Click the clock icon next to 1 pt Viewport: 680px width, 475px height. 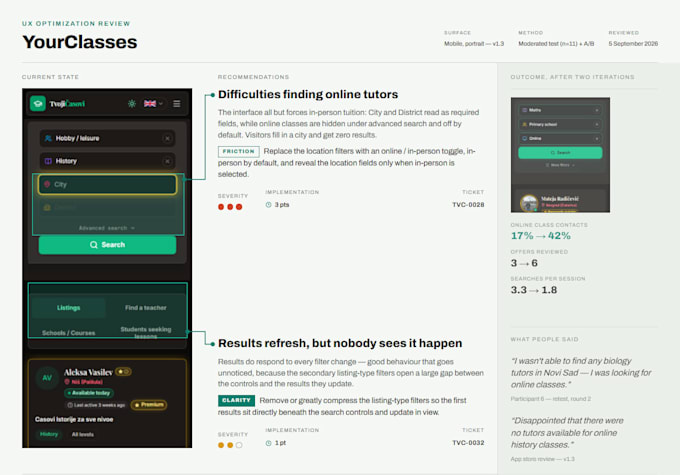click(x=268, y=443)
